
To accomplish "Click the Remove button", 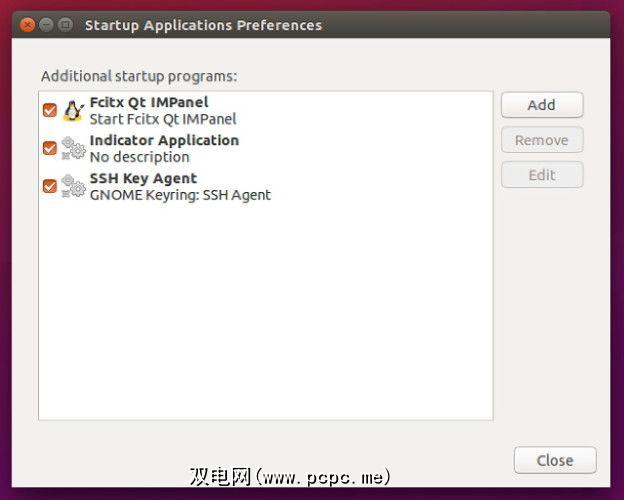I will coord(541,140).
